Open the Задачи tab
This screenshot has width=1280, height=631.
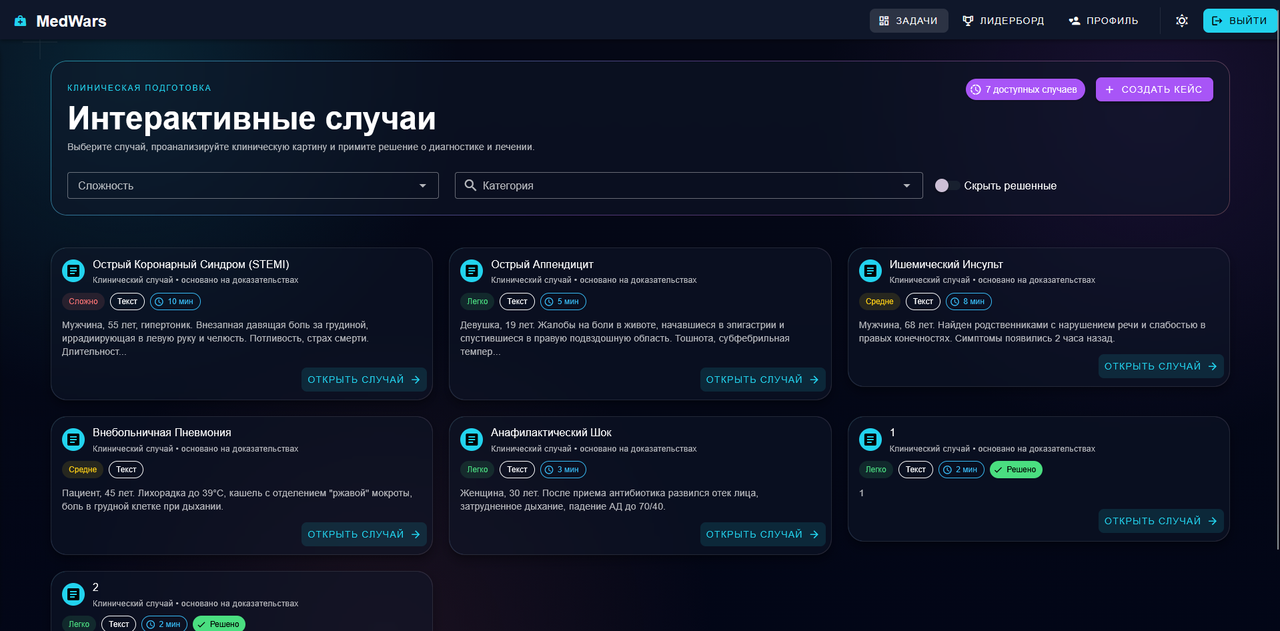tap(909, 21)
